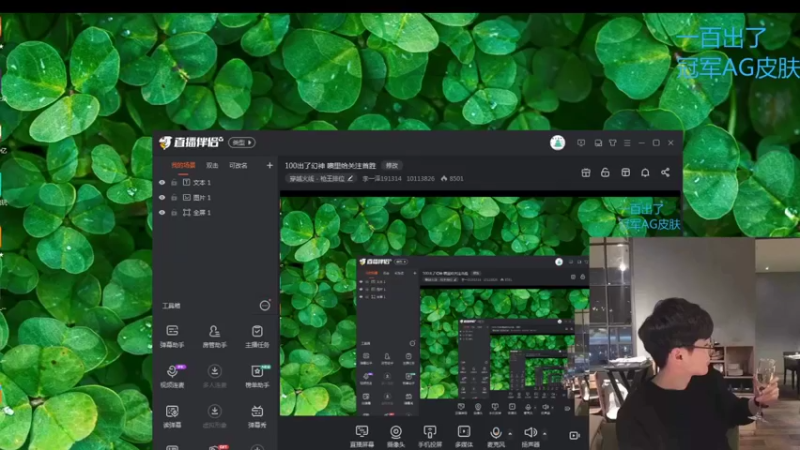Open the 主播任务 tool
This screenshot has height=450, width=800.
click(257, 336)
